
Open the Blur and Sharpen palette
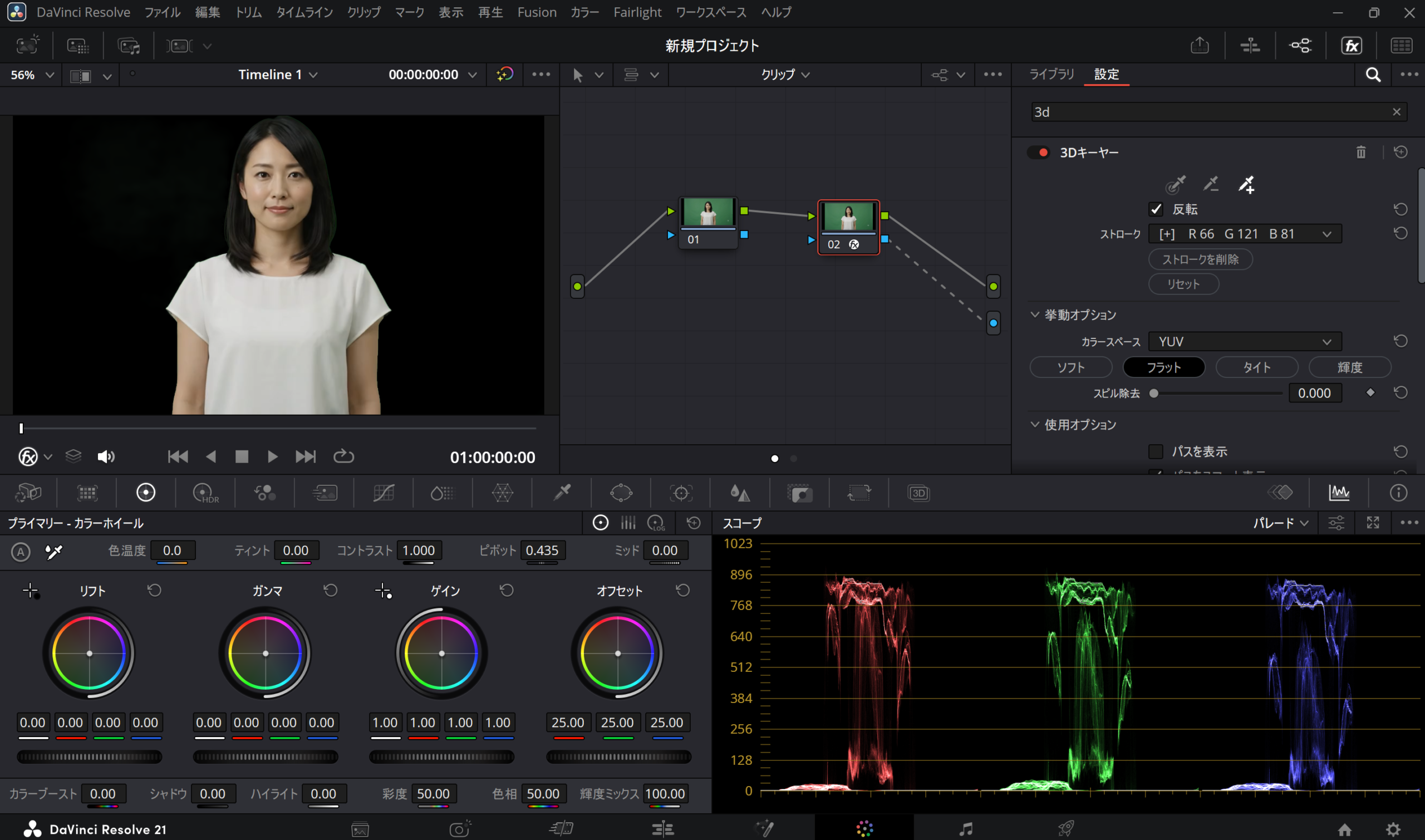[740, 493]
